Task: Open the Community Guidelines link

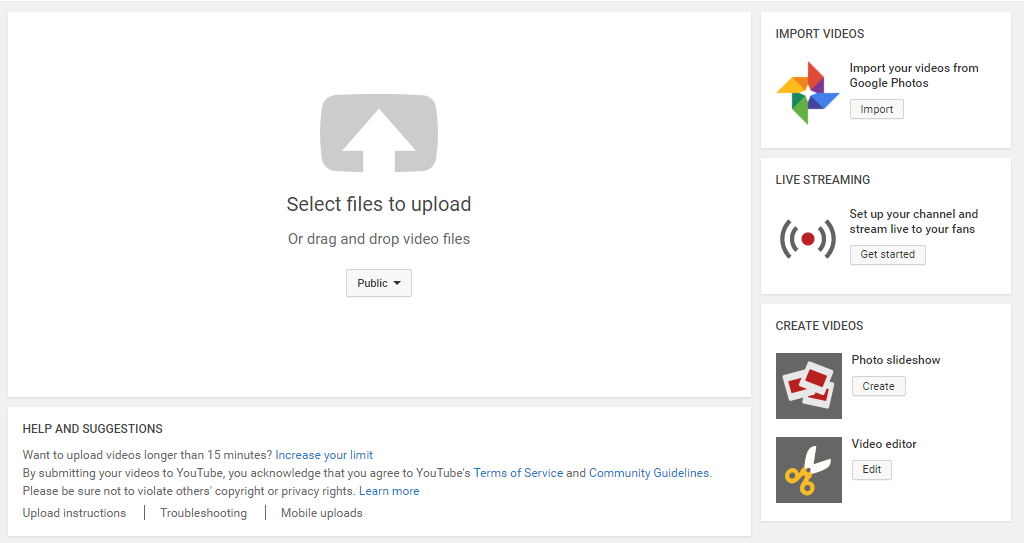Action: [648, 472]
